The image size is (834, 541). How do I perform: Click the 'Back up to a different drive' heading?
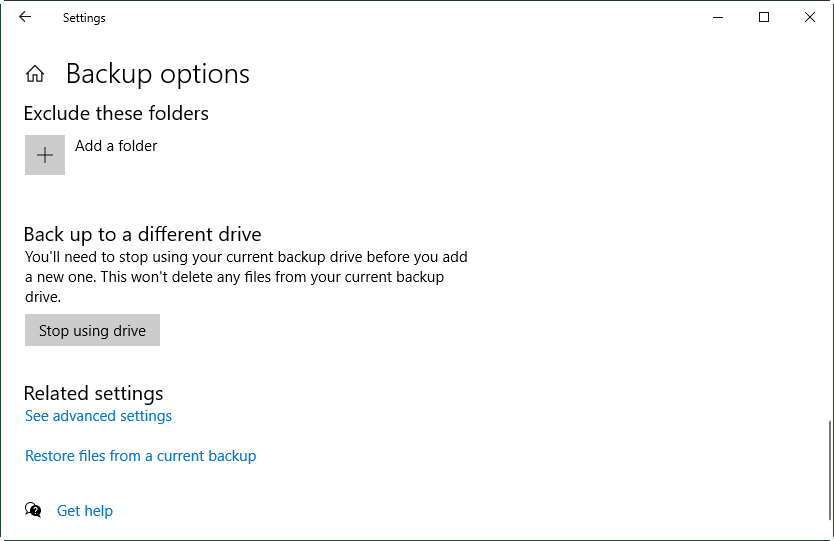tap(142, 235)
